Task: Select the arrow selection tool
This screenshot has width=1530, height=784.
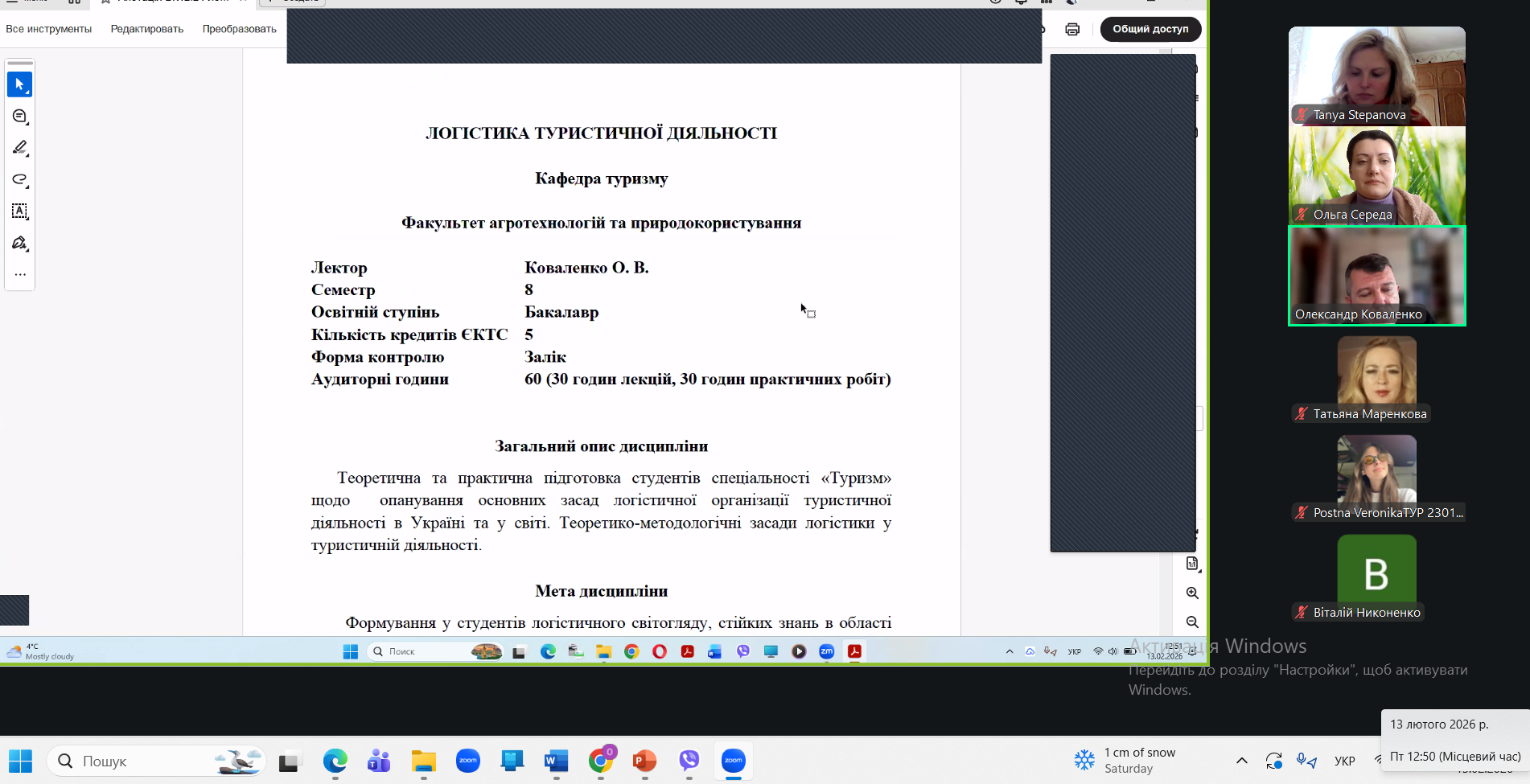Action: [x=19, y=84]
